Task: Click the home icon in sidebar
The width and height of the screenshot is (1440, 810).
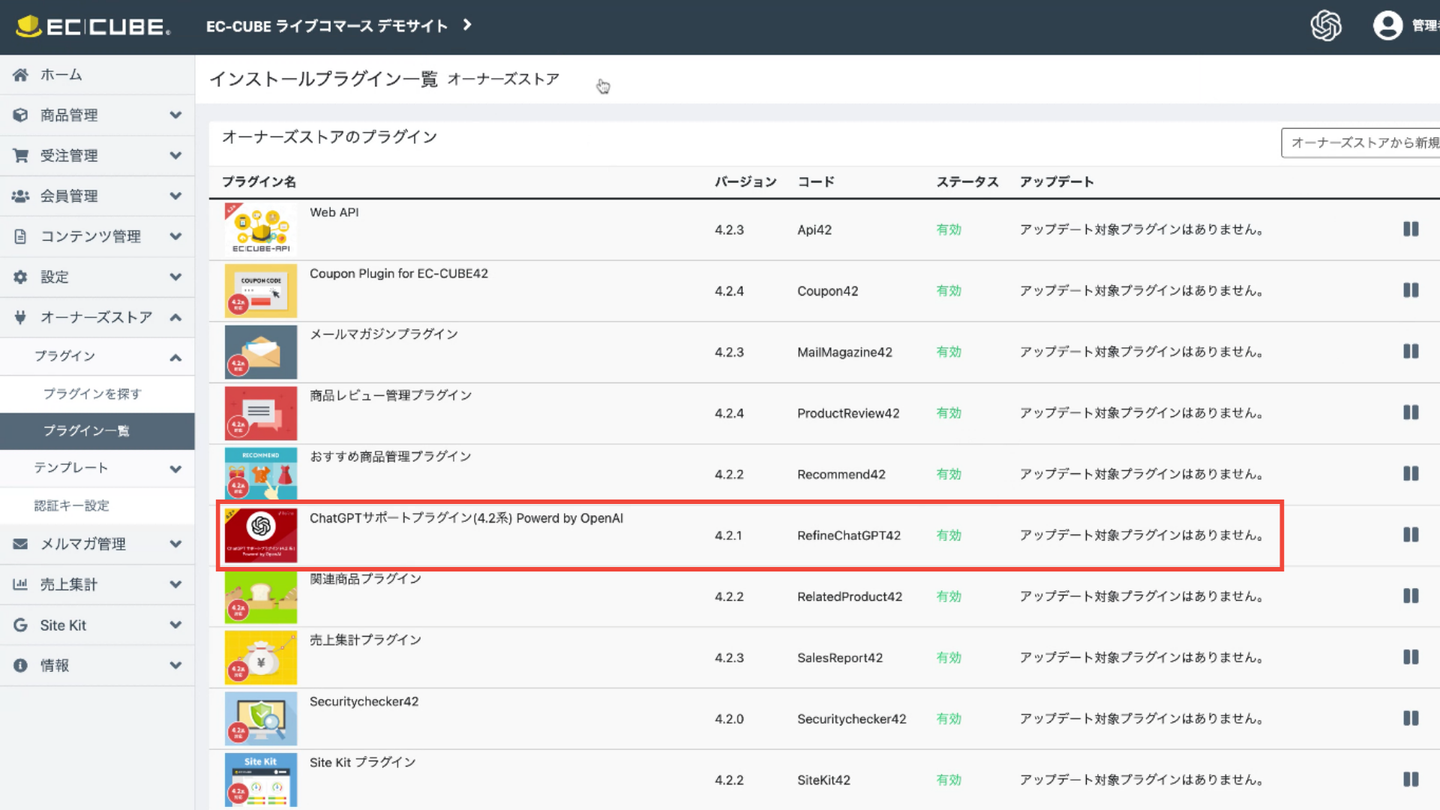Action: click(x=20, y=75)
